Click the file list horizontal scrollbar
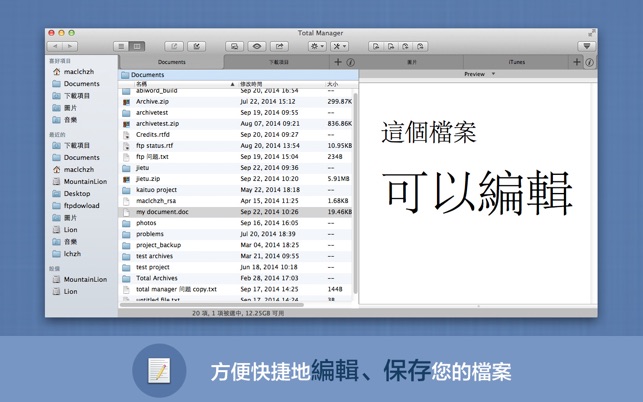This screenshot has width=643, height=402. pos(212,305)
